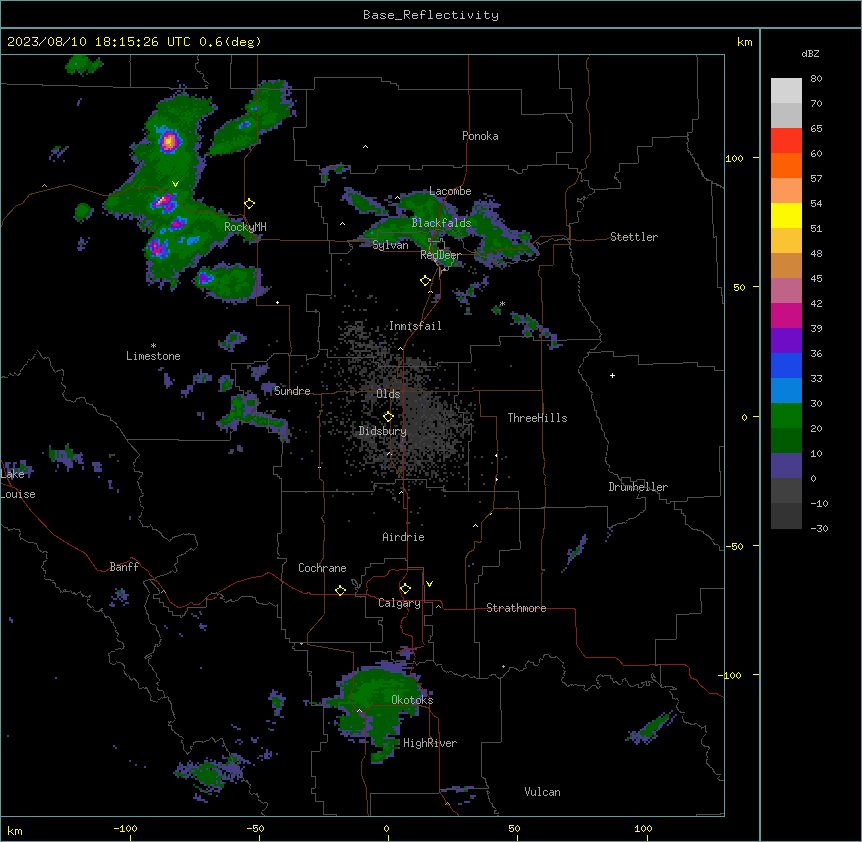Select the royal blue swatch in dBZ legend
The width and height of the screenshot is (862, 842).
point(786,365)
